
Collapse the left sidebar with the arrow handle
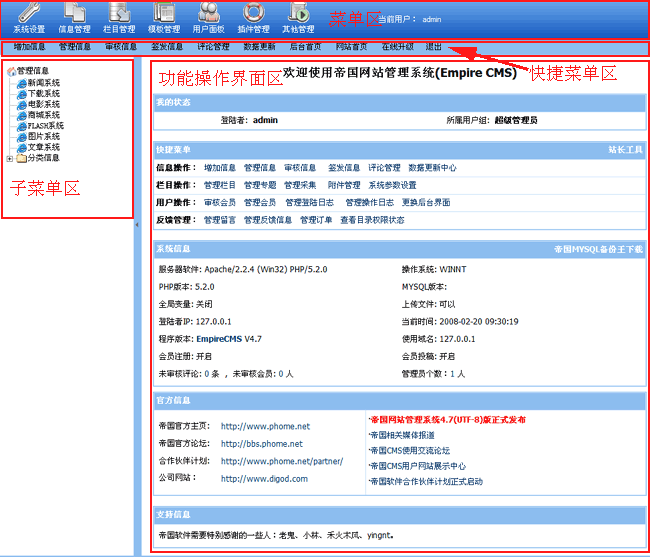[x=137, y=225]
